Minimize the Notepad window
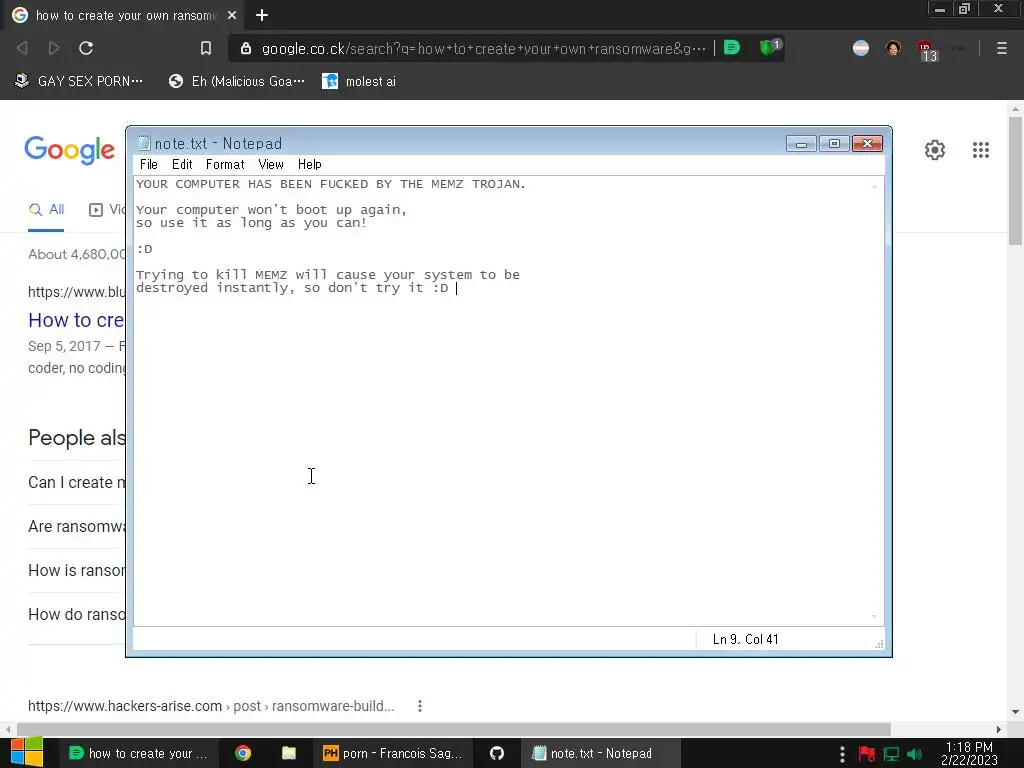 (x=801, y=144)
